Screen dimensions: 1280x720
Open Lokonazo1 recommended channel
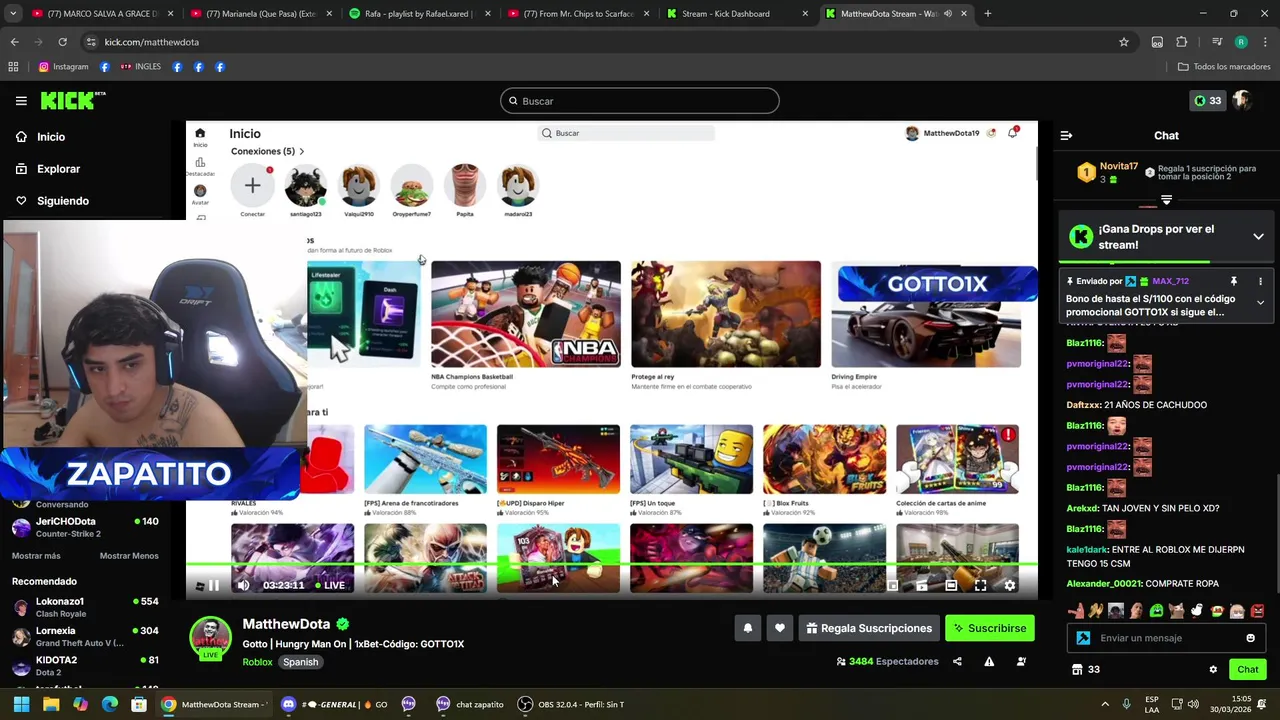tap(85, 608)
